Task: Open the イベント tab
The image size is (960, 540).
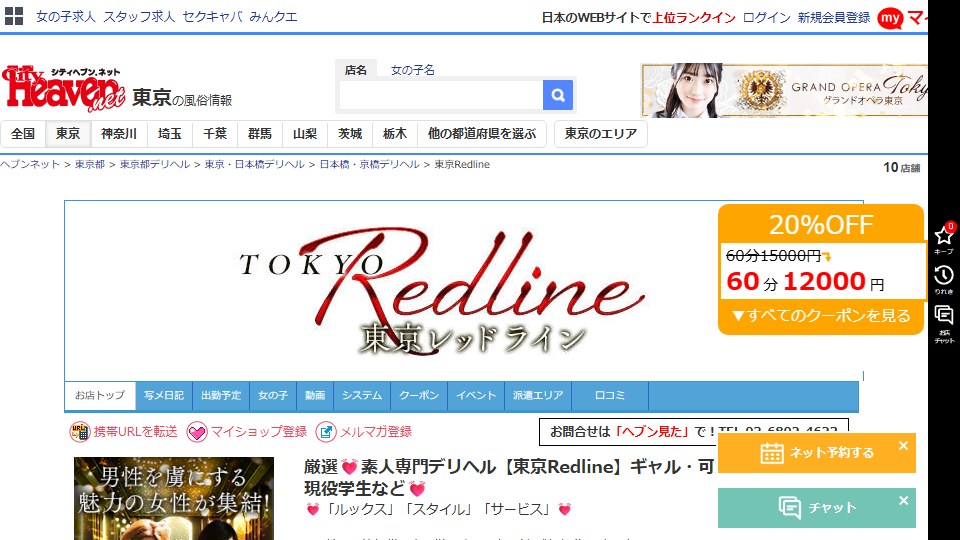Action: point(476,396)
